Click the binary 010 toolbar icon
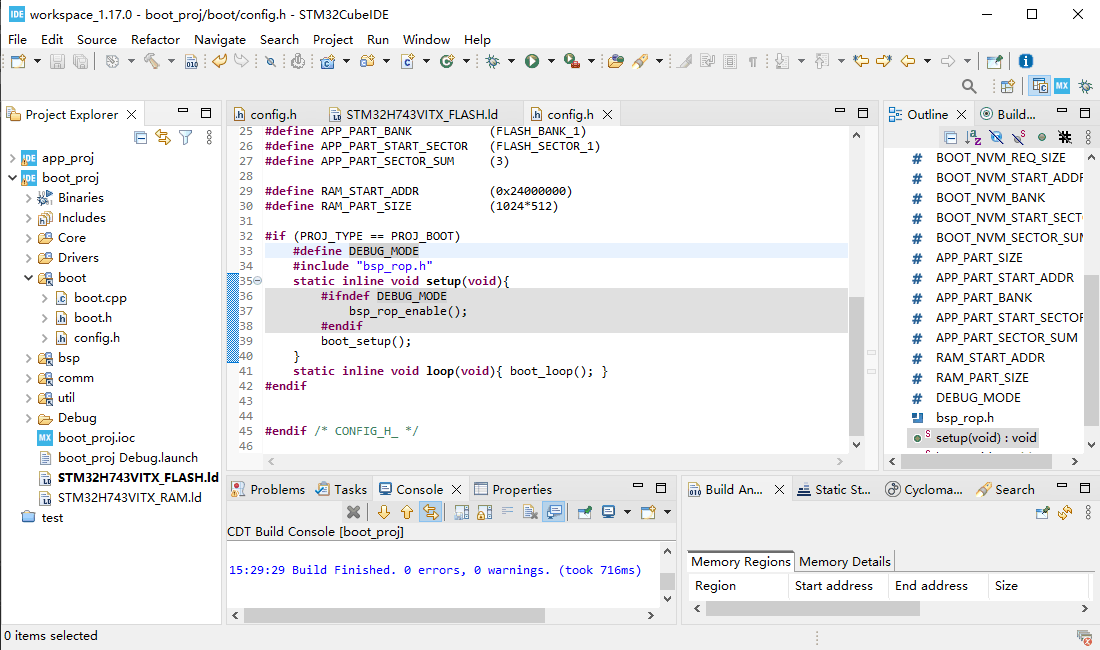The width and height of the screenshot is (1100, 650). (x=192, y=62)
